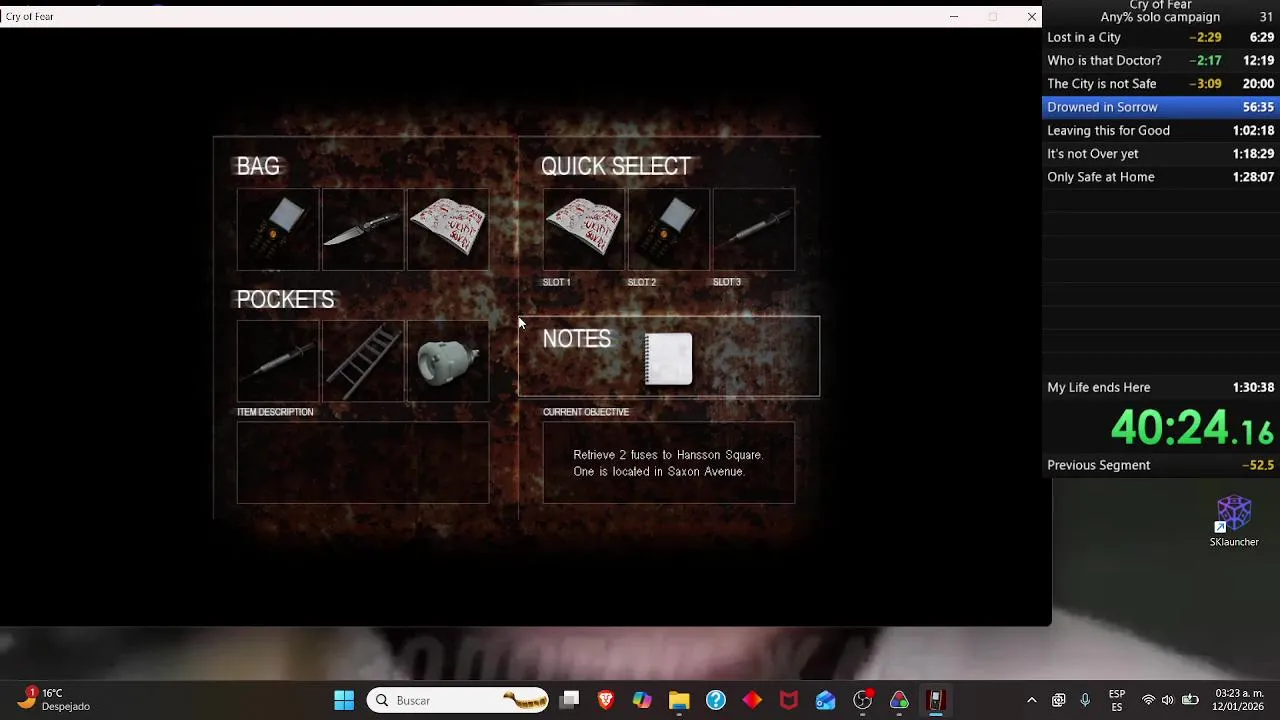Open the Wi-Fi network tray icon

(1148, 700)
